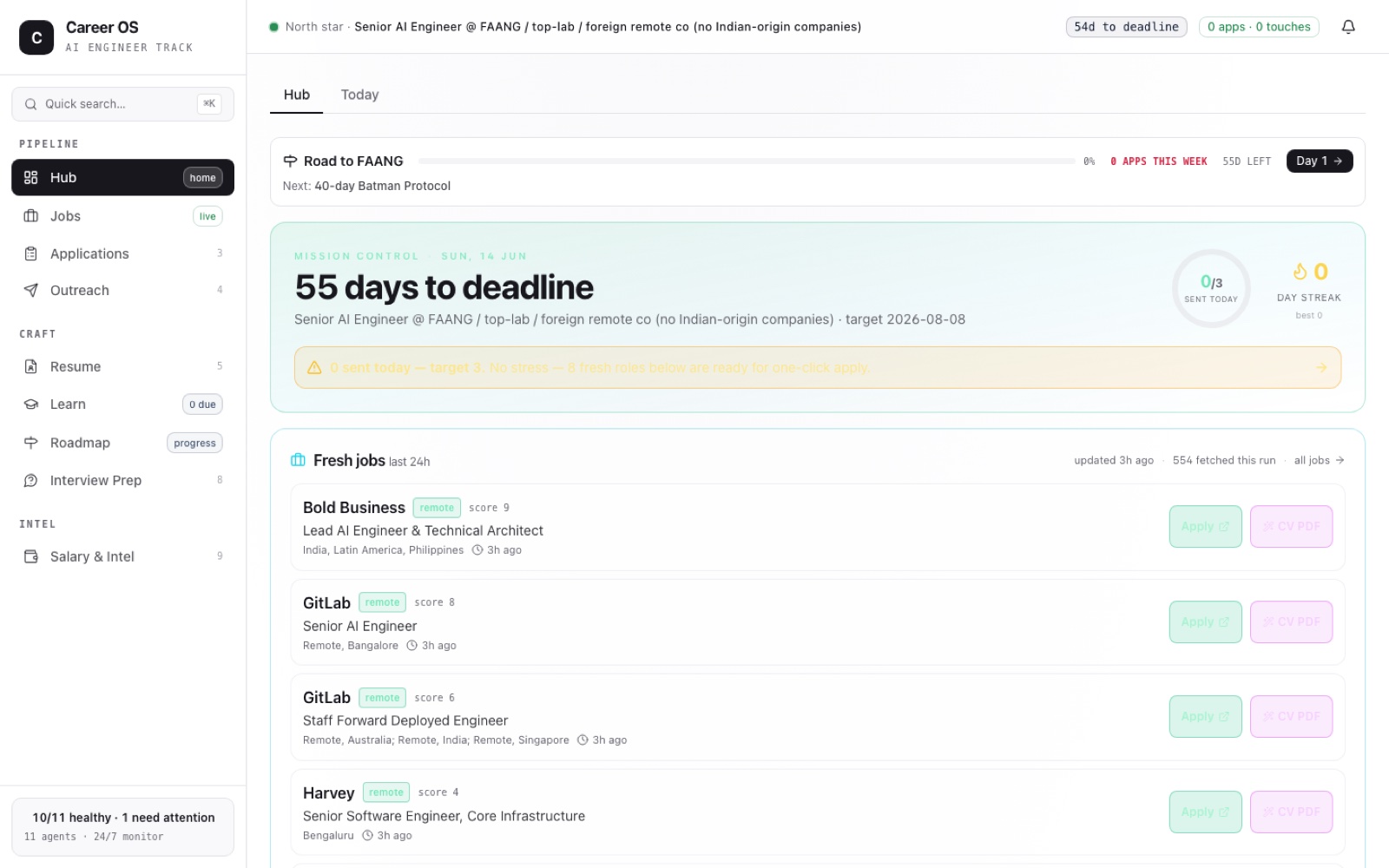Click the DAY STREAK label

coord(1309,298)
